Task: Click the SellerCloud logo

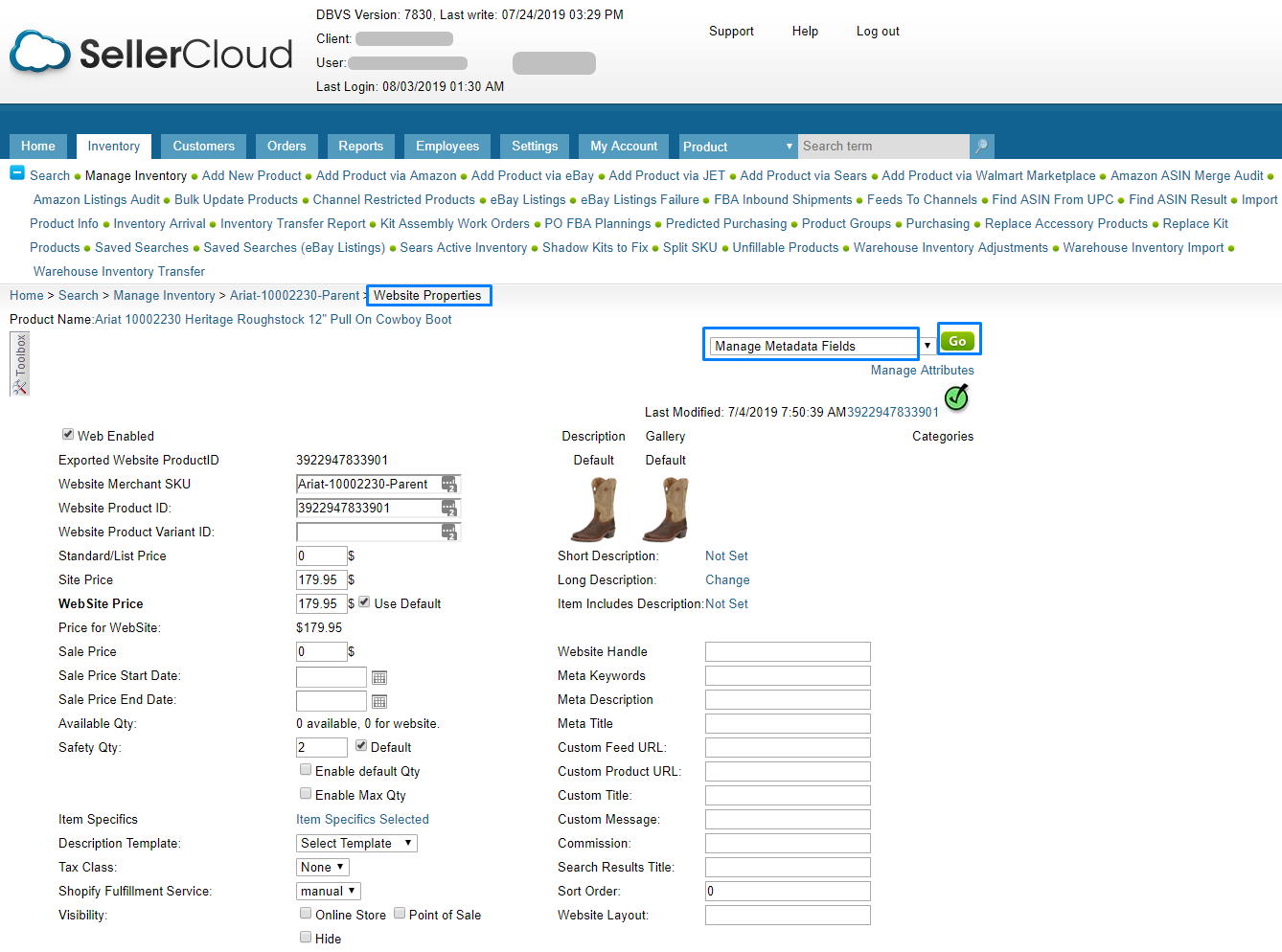Action: coord(150,53)
